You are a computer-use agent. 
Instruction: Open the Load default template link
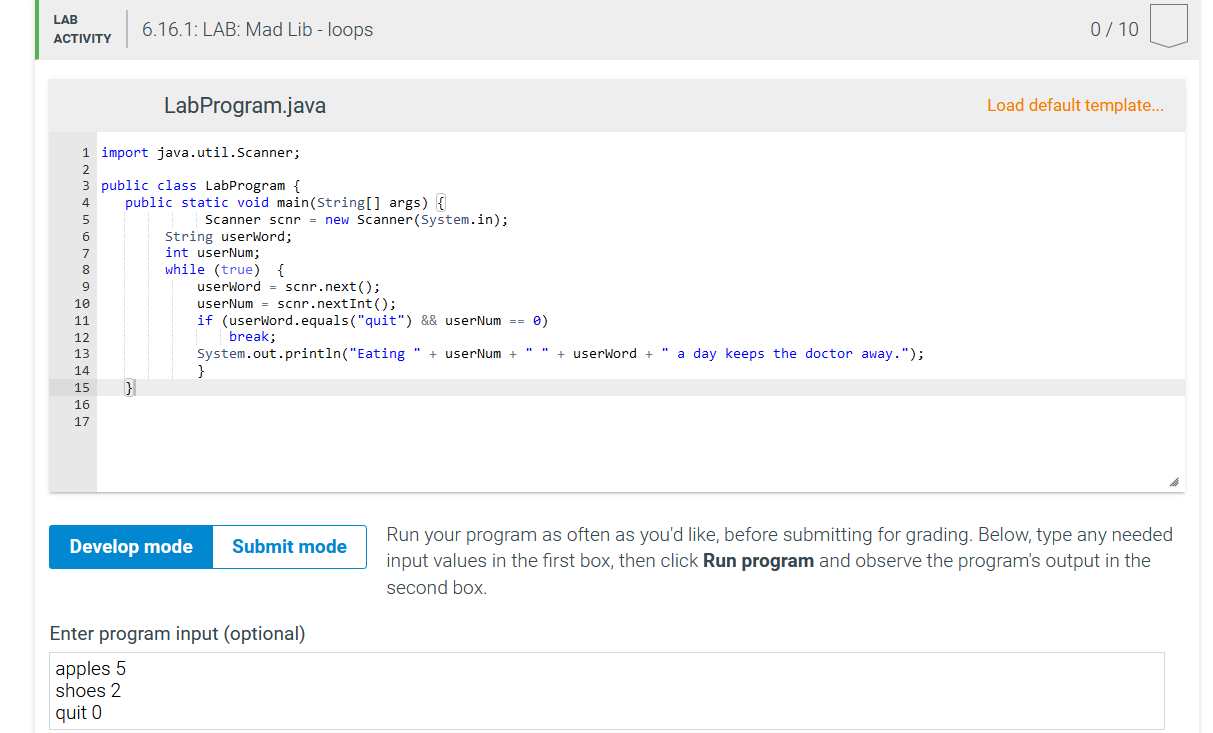[1075, 105]
